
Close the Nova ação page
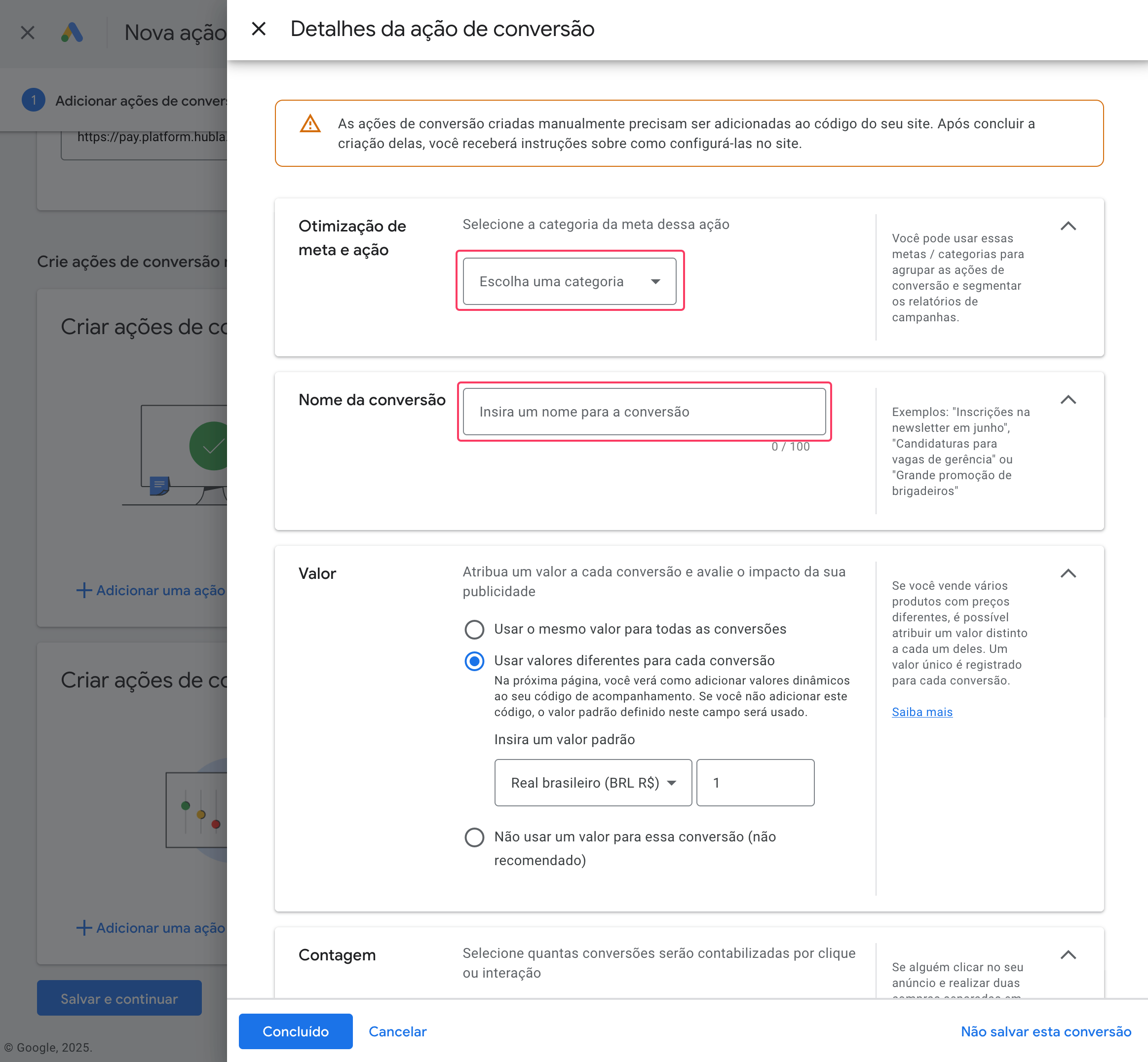[x=28, y=33]
